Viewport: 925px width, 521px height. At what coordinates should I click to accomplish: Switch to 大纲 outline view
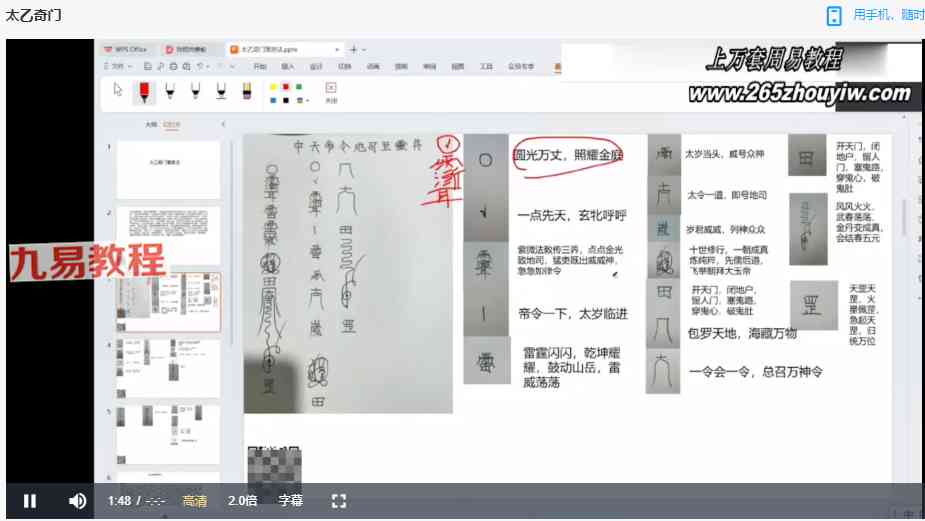[x=151, y=125]
